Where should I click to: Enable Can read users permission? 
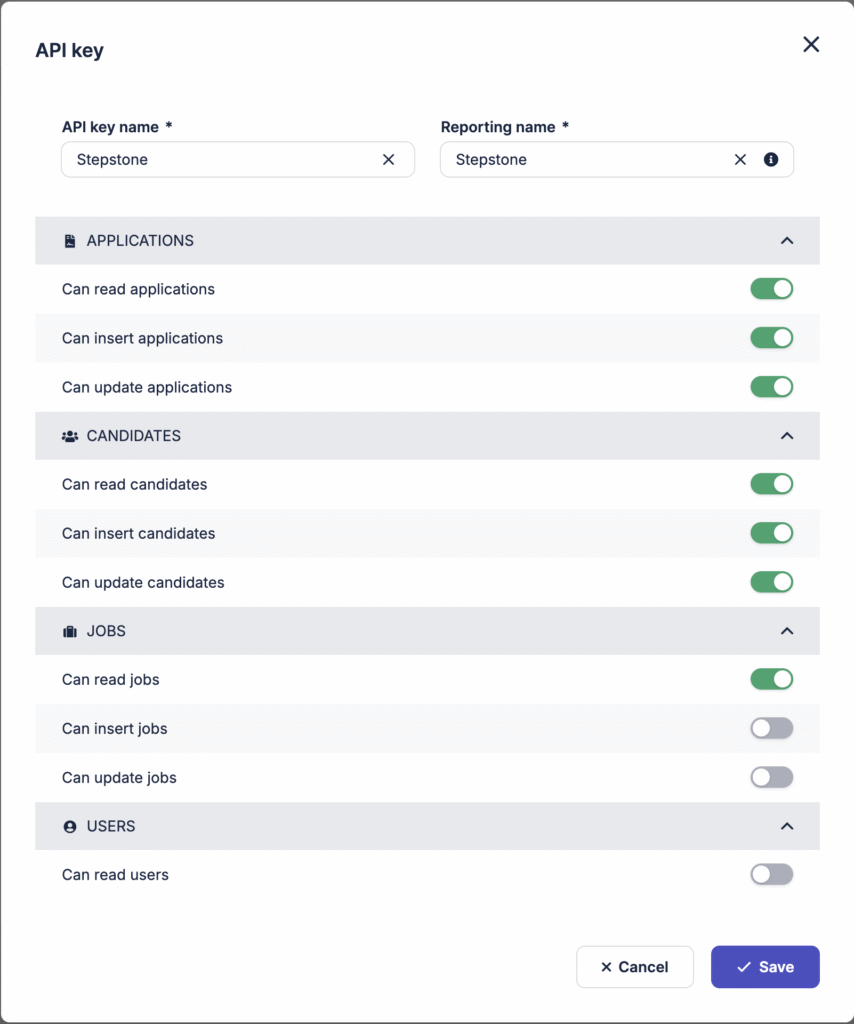pyautogui.click(x=771, y=875)
